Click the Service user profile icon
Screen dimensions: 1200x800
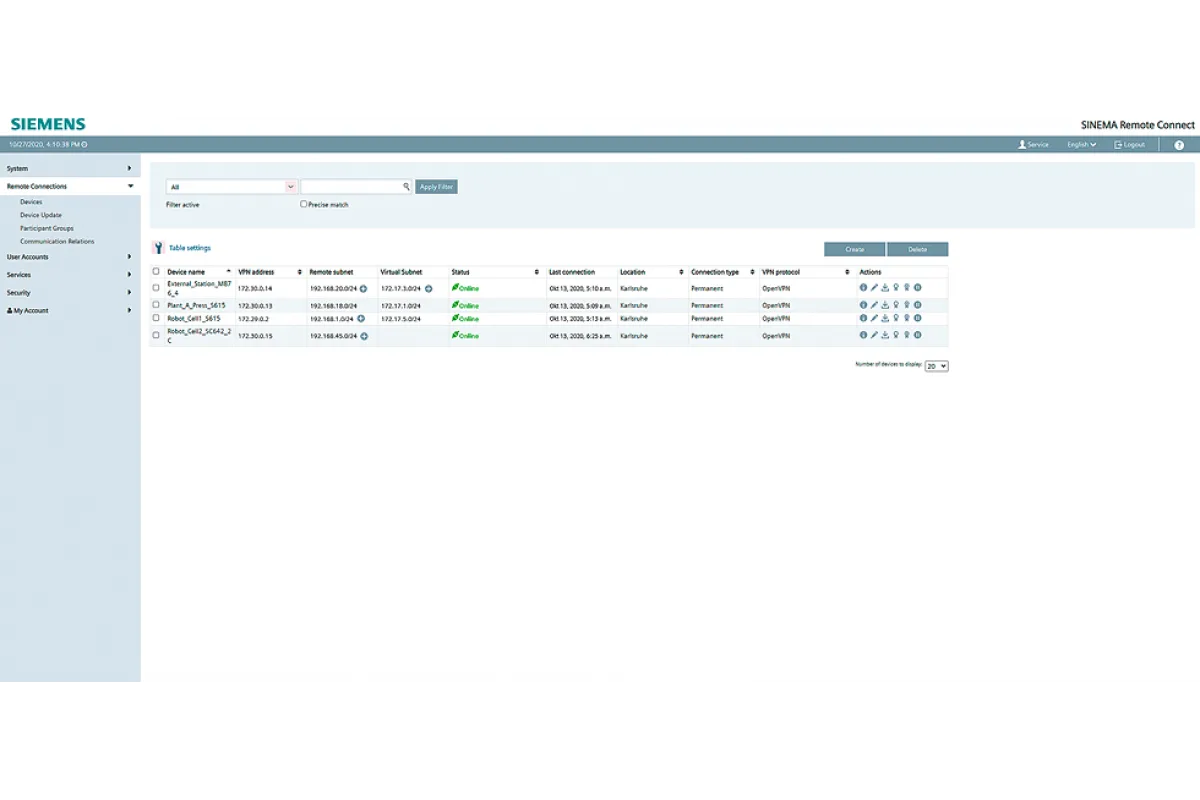coord(1022,145)
